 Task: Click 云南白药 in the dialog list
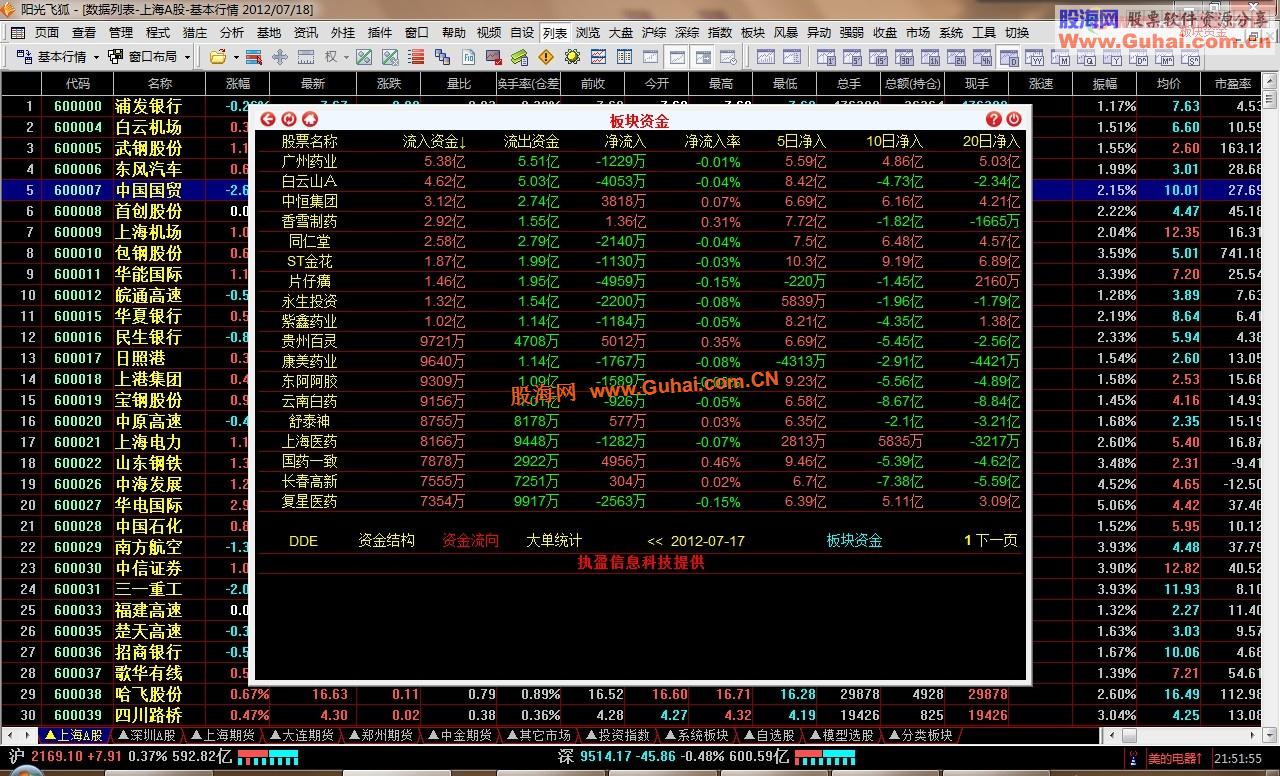pyautogui.click(x=309, y=401)
